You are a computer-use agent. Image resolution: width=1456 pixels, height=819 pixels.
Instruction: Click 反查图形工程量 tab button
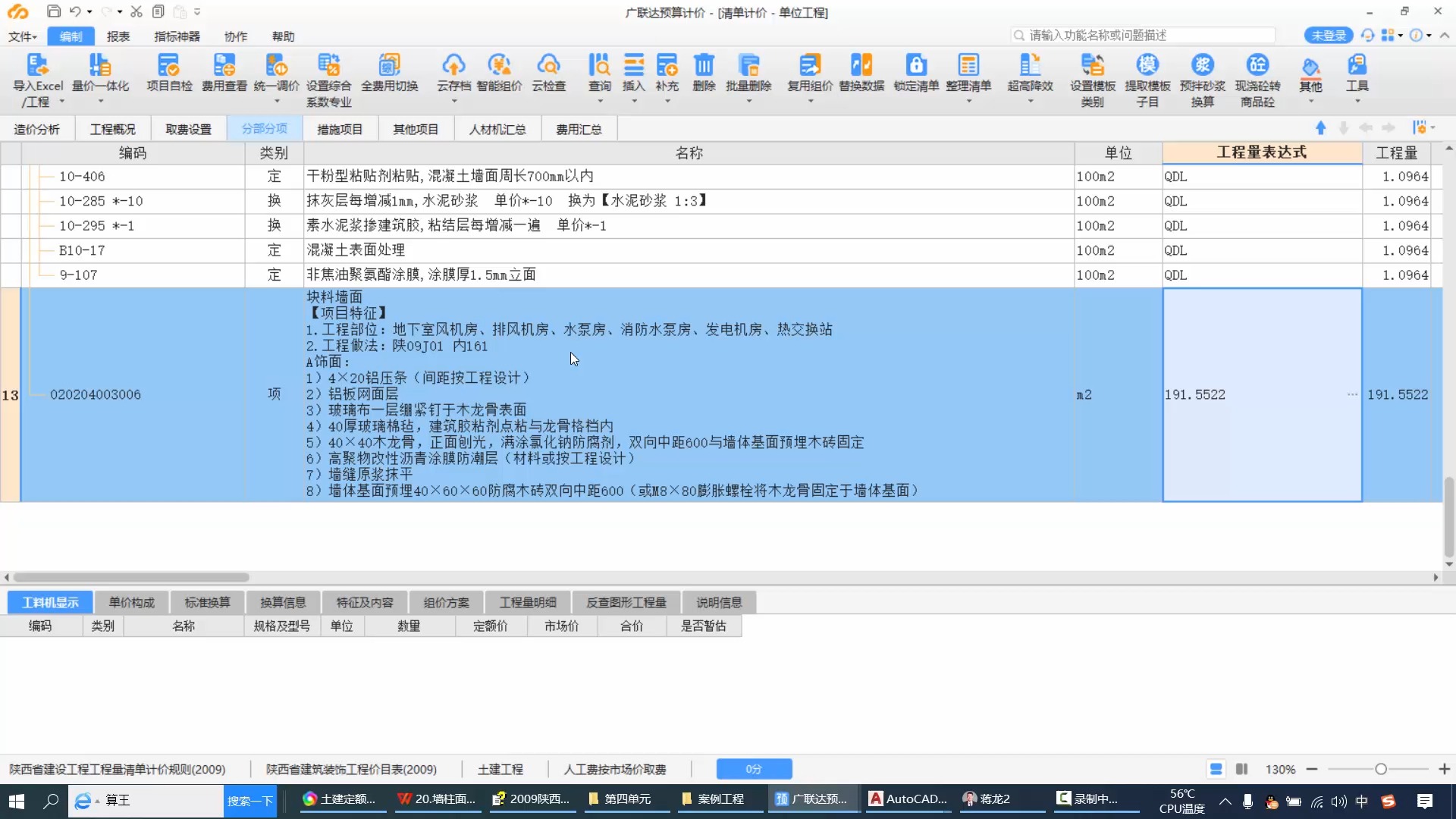click(x=625, y=602)
